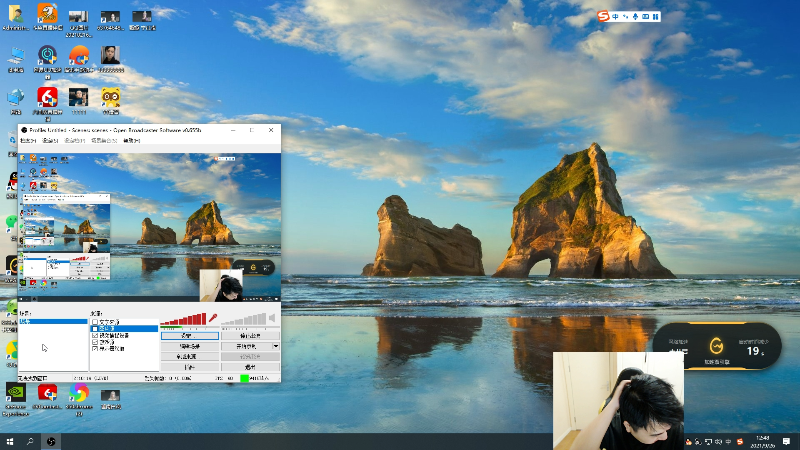Adjust the gray desktop volume bars
Viewport: 800px width, 450px height.
[243, 319]
